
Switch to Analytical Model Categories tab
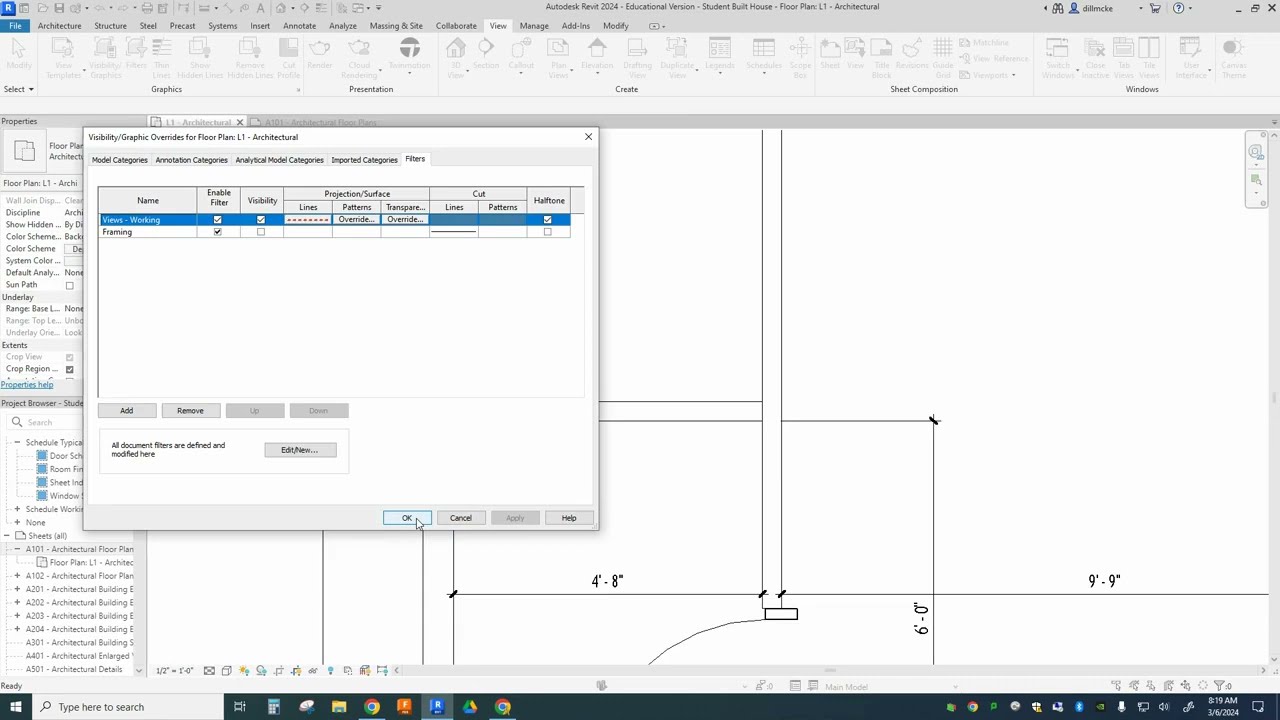click(279, 160)
